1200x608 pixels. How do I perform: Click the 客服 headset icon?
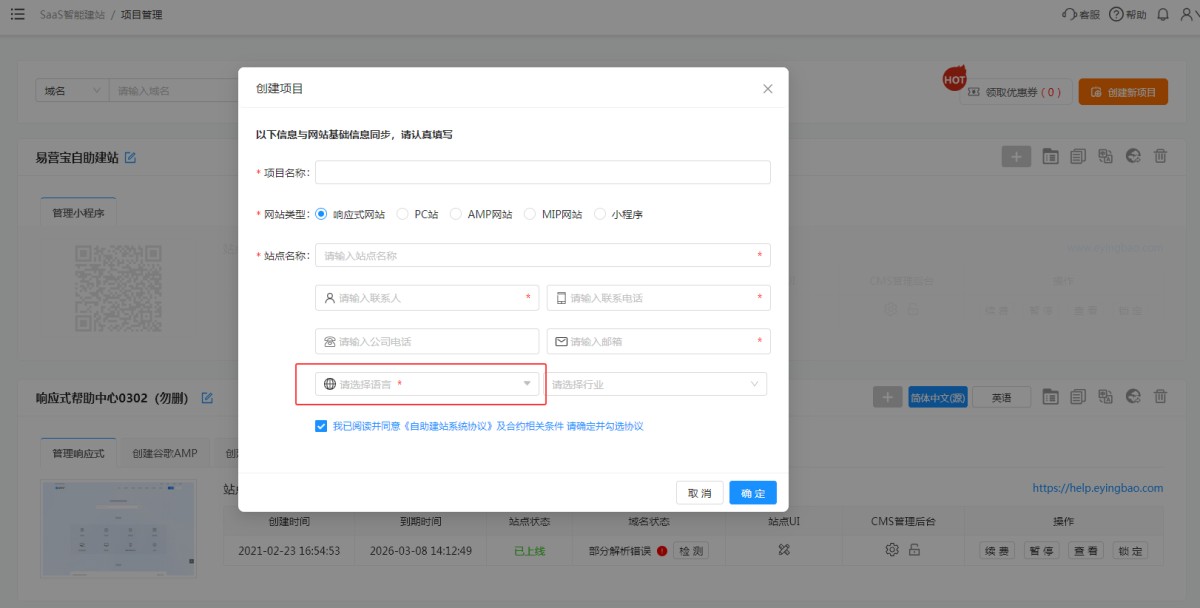click(x=1069, y=14)
